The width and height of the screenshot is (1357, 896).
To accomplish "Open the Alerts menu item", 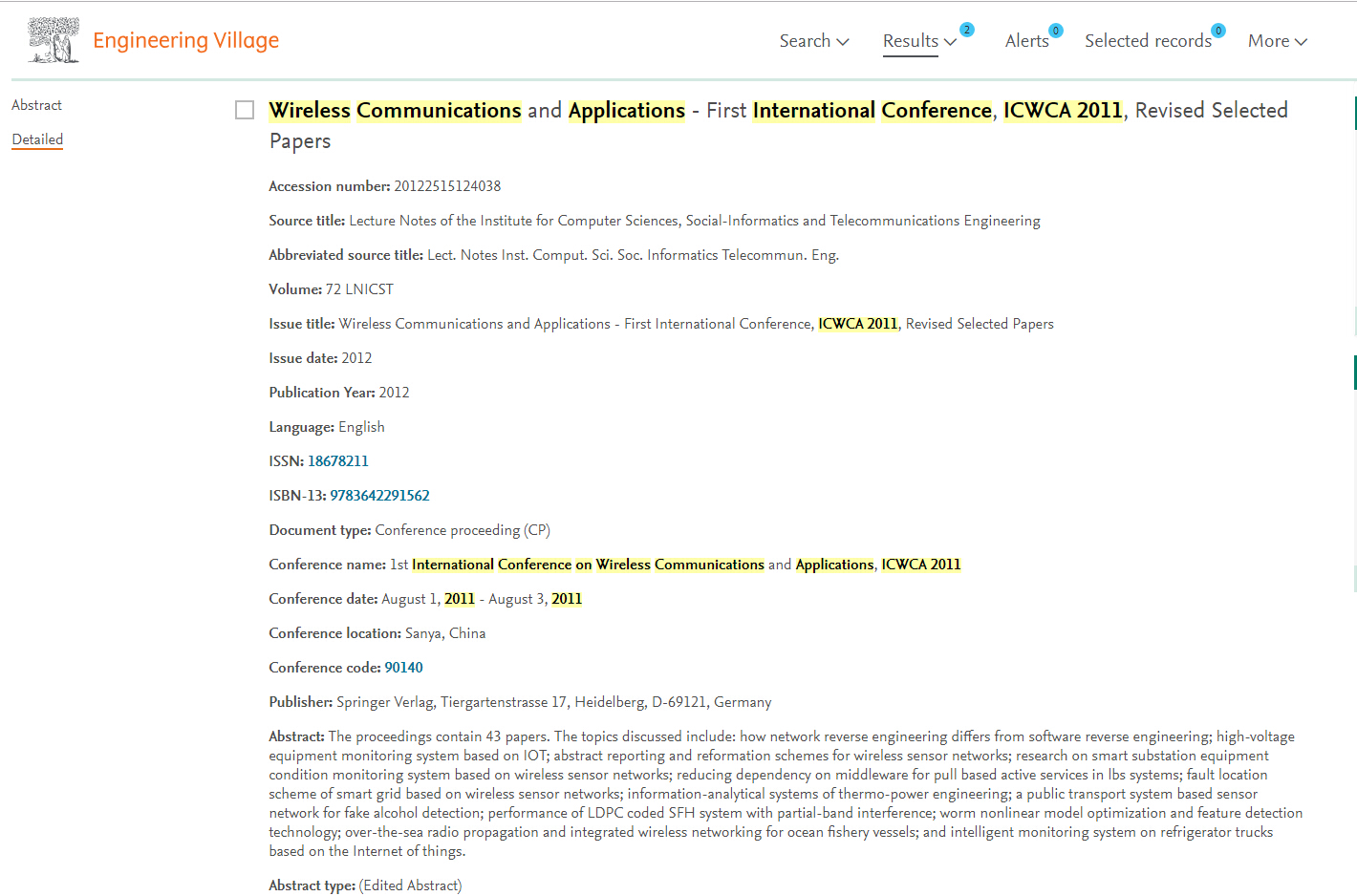I will [1026, 41].
